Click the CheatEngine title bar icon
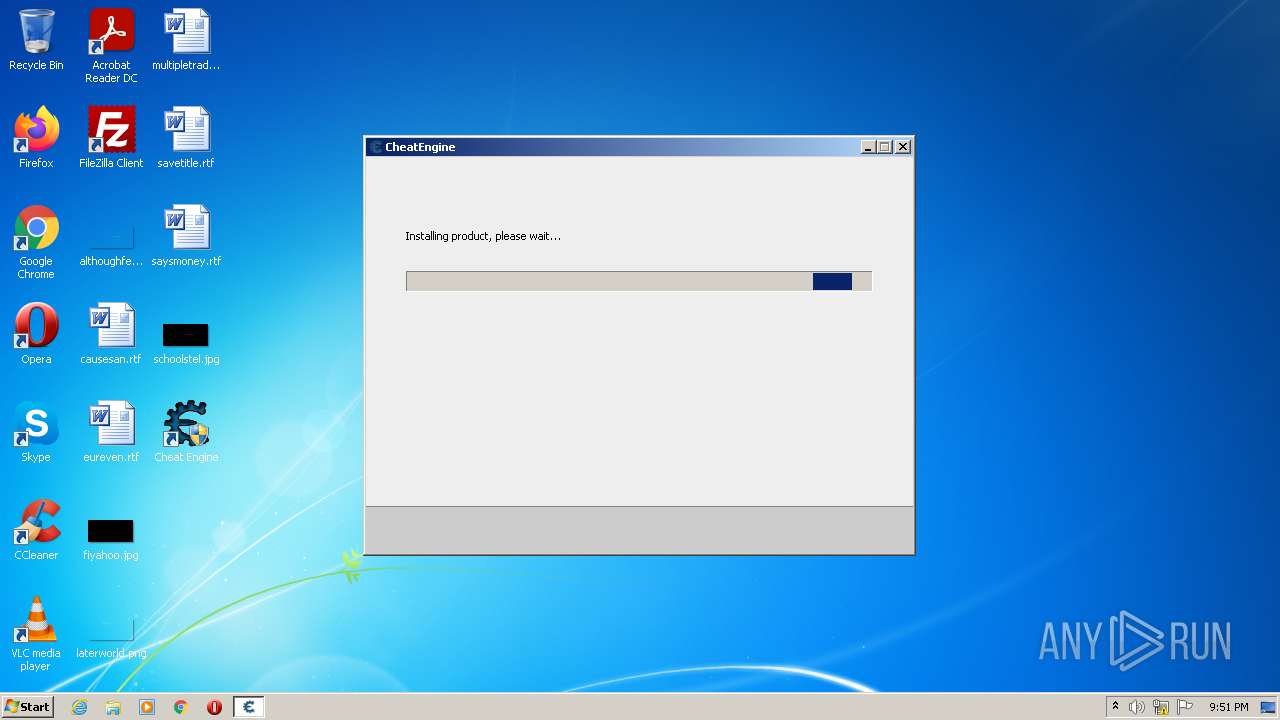Viewport: 1280px width, 720px height. pyautogui.click(x=376, y=147)
